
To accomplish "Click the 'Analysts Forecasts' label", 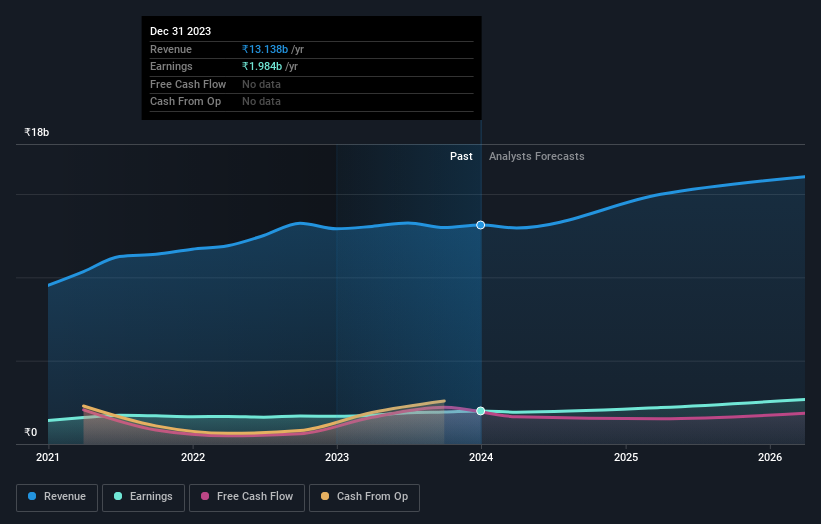I will coord(537,157).
